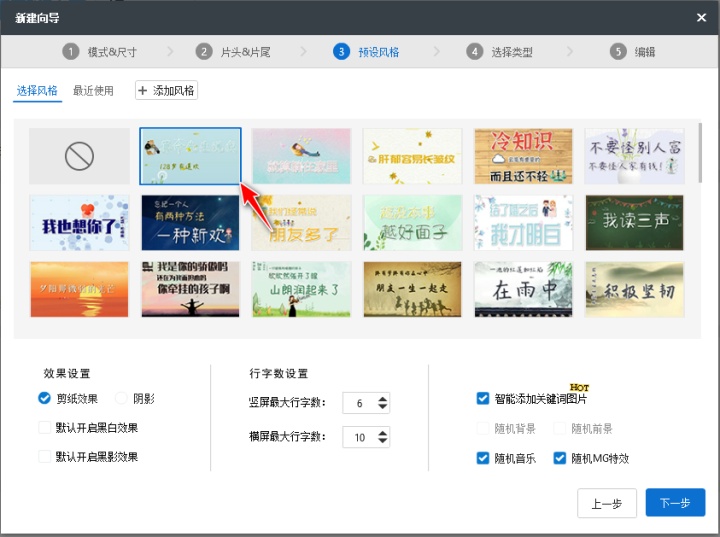The width and height of the screenshot is (720, 537).
Task: Click the style list vertical scrollbar
Action: point(699,153)
